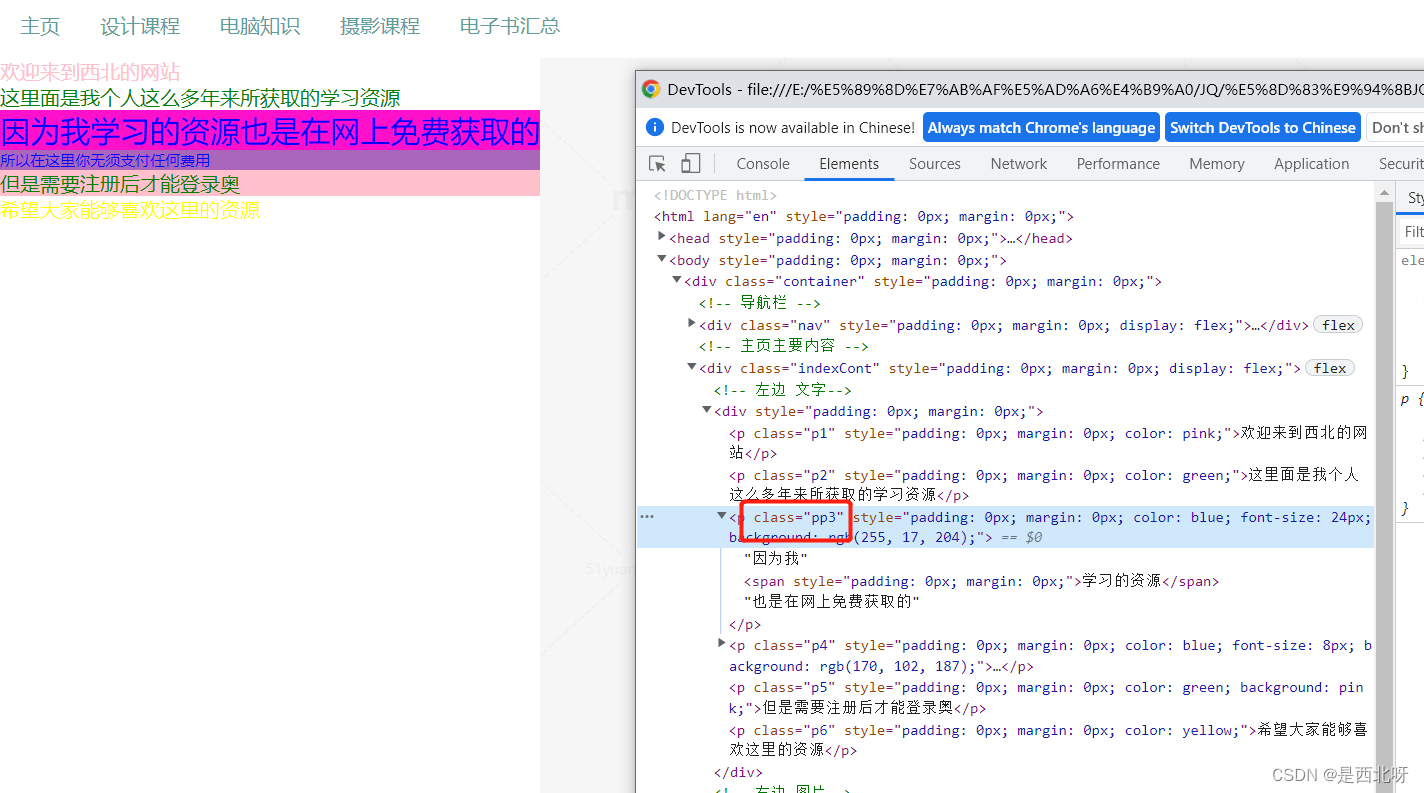Click green text 这里面是我个人这么多年来所获取的学习资源
1424x793 pixels.
(x=200, y=98)
